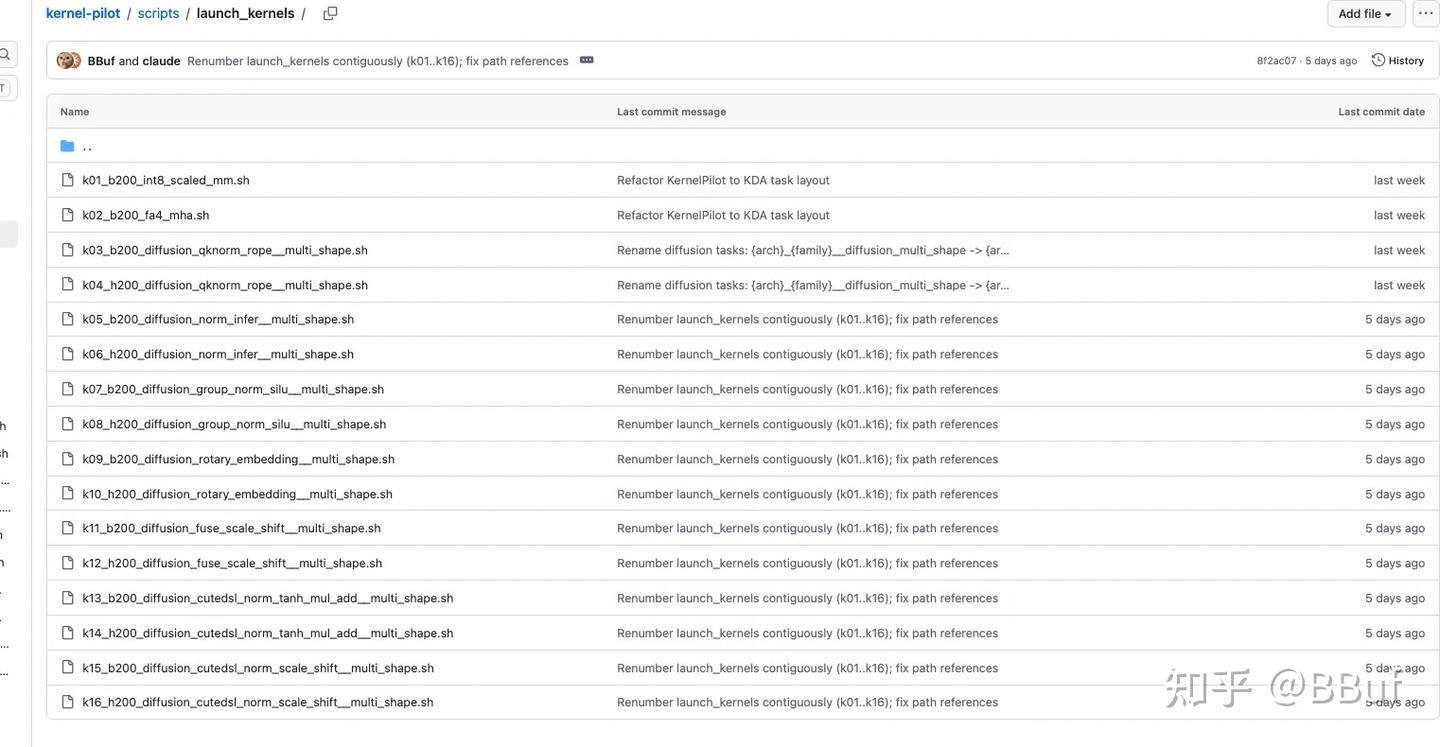Image resolution: width=1440 pixels, height=747 pixels.
Task: Click file icon beside k01_b200_int8_scaled_mm.sh
Action: point(67,180)
